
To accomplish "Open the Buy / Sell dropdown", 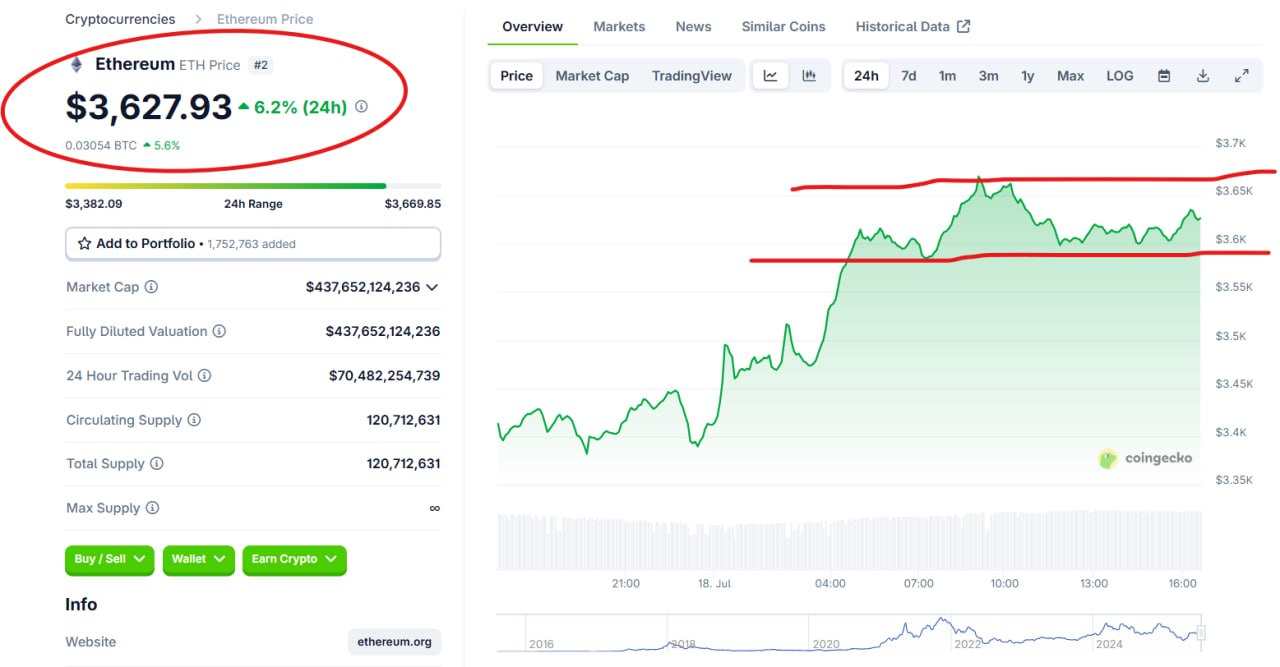I will (x=110, y=559).
